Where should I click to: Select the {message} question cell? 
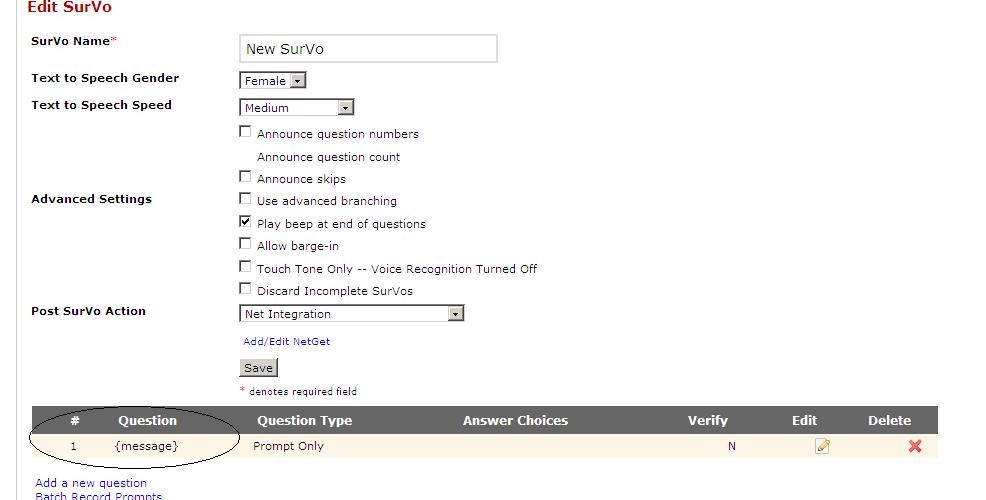(x=147, y=446)
